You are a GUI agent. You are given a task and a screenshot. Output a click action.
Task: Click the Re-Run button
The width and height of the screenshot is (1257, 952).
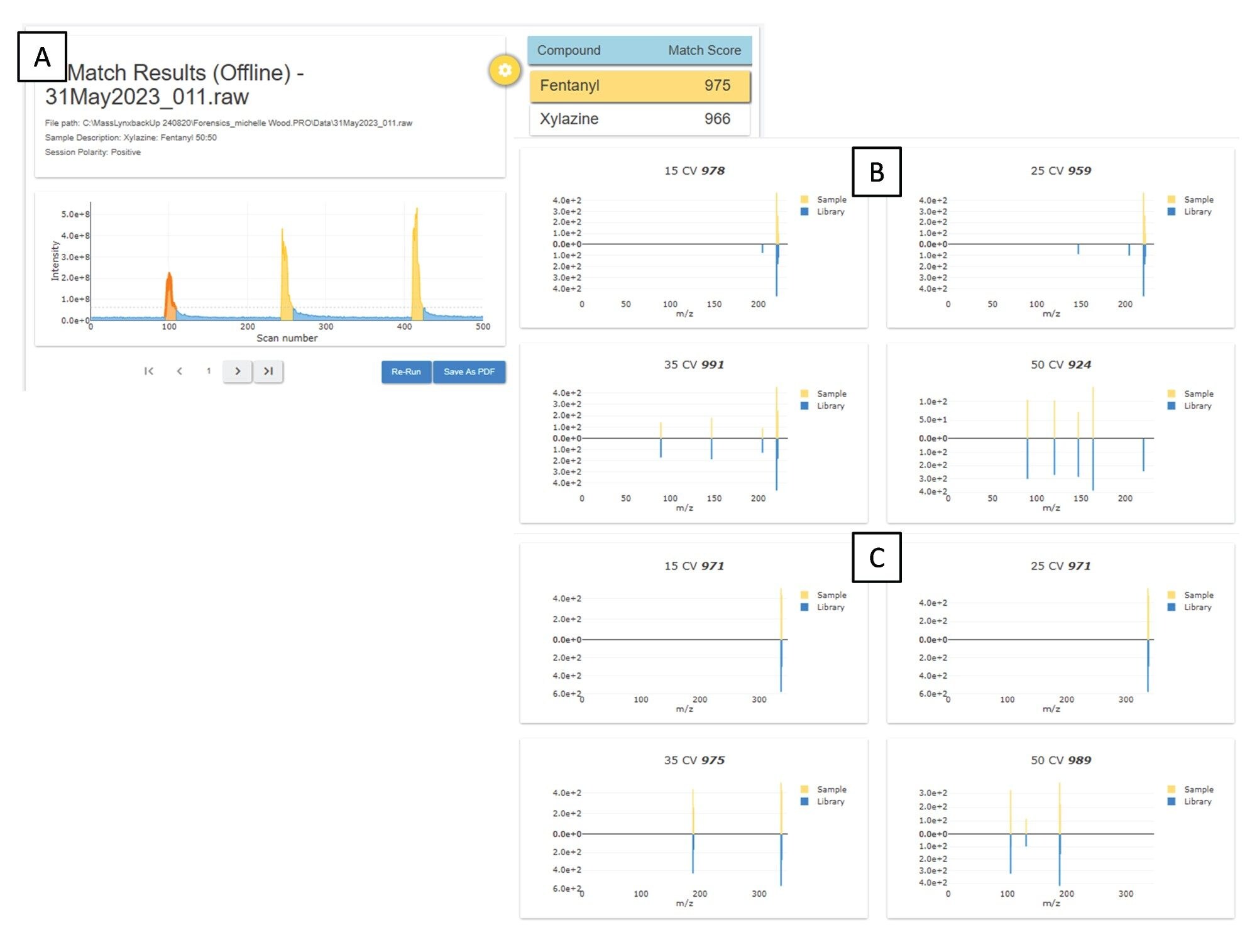point(406,372)
